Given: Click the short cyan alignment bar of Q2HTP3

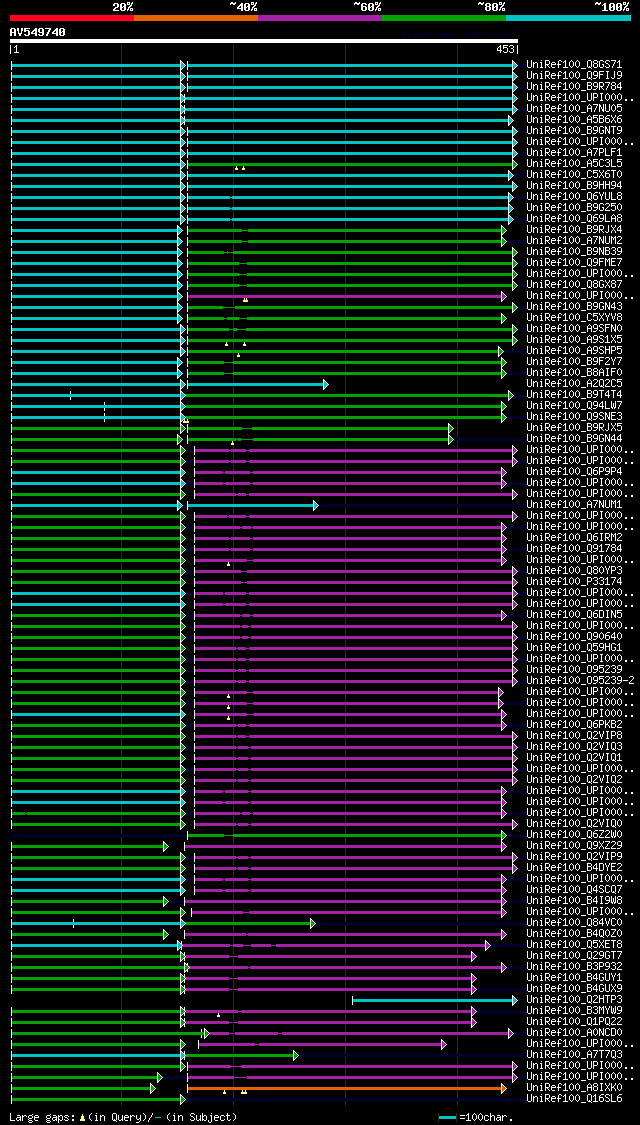Looking at the screenshot, I should [434, 1000].
